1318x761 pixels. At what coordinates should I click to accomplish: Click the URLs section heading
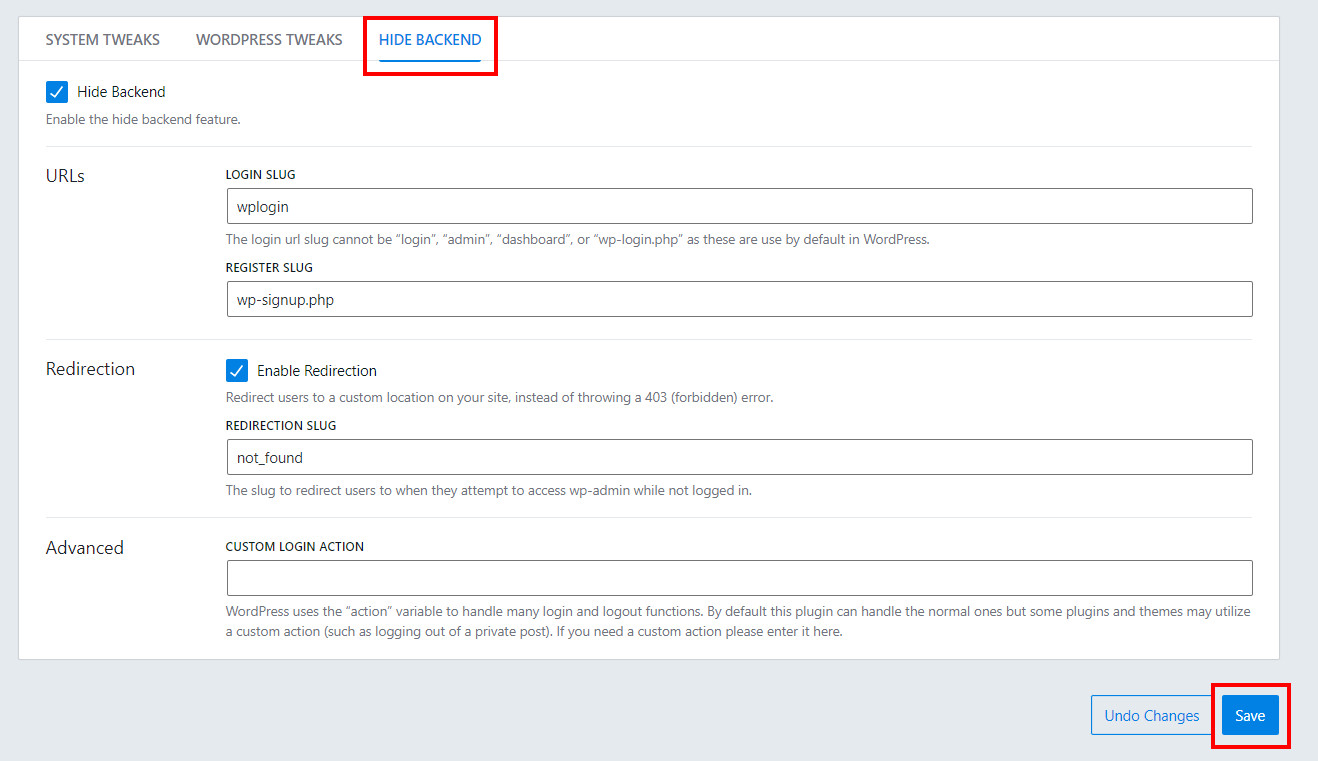(x=65, y=176)
